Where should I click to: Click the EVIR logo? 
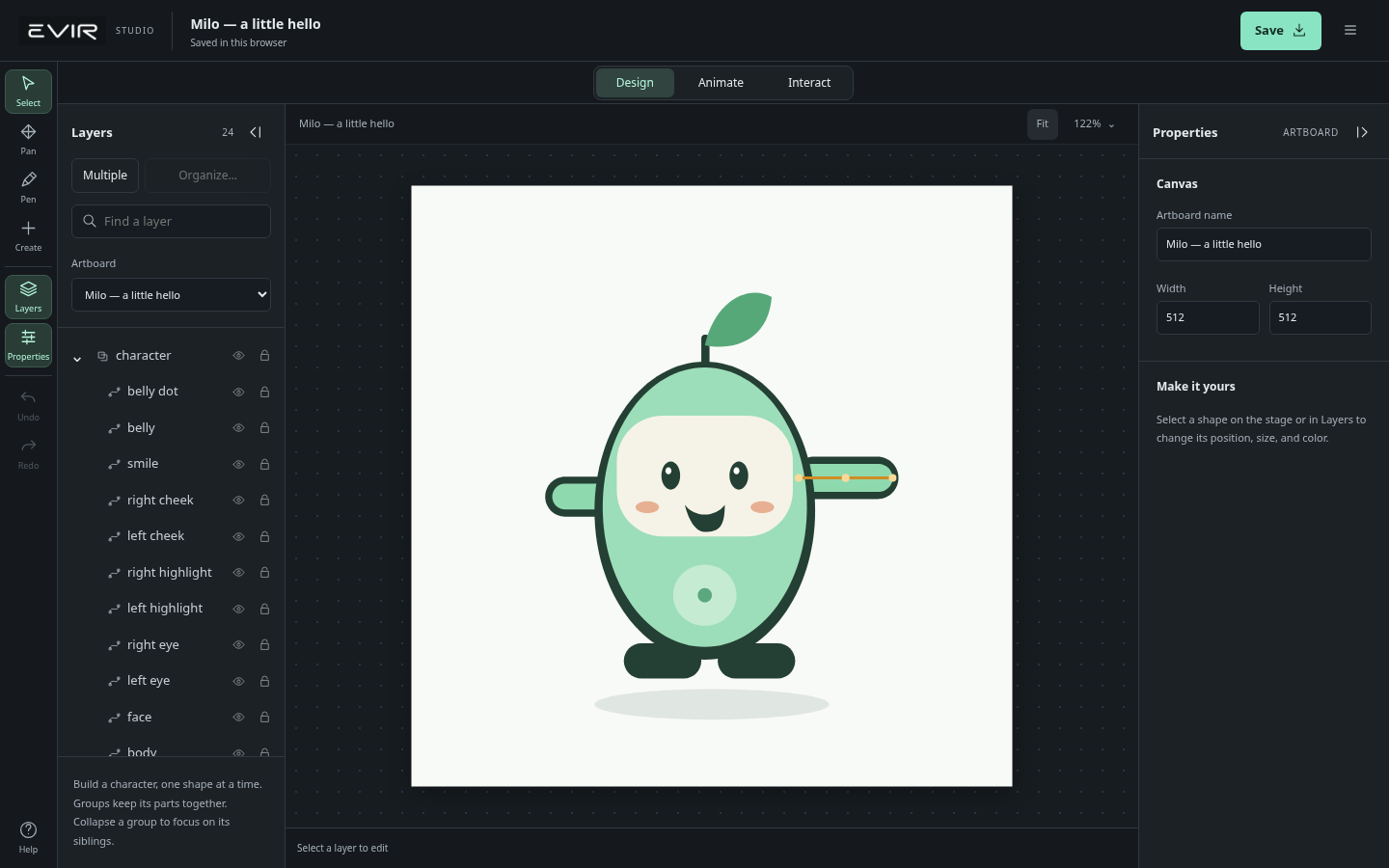coord(64,31)
